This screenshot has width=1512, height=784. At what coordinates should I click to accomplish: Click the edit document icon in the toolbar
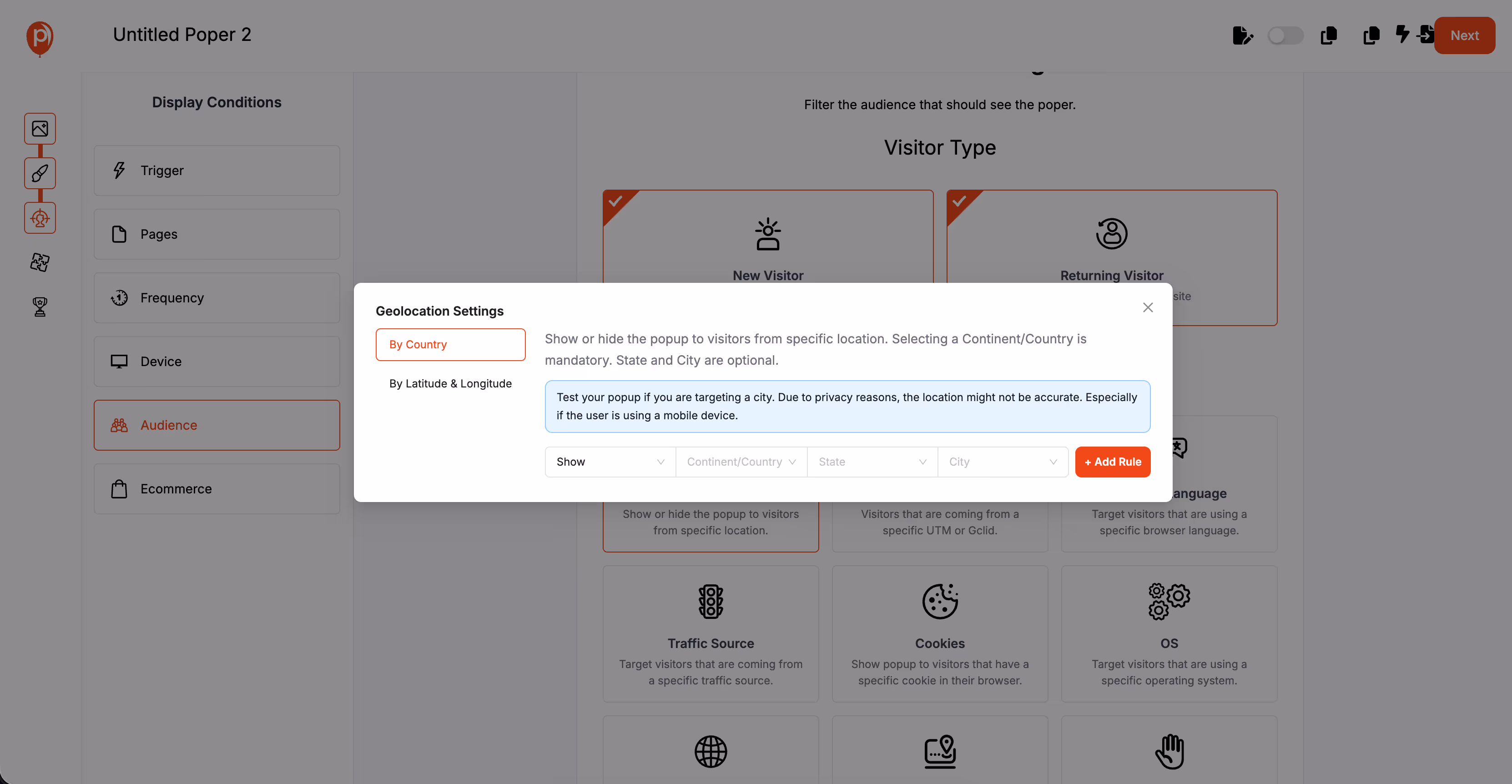click(1243, 35)
